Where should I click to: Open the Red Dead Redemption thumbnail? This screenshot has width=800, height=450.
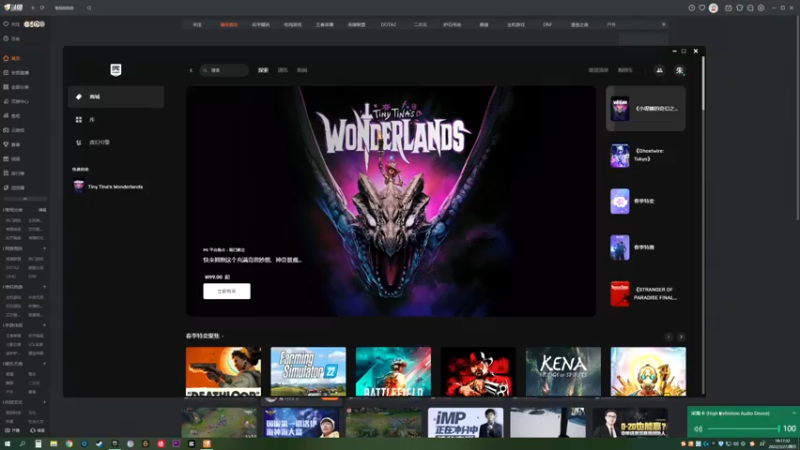(478, 371)
